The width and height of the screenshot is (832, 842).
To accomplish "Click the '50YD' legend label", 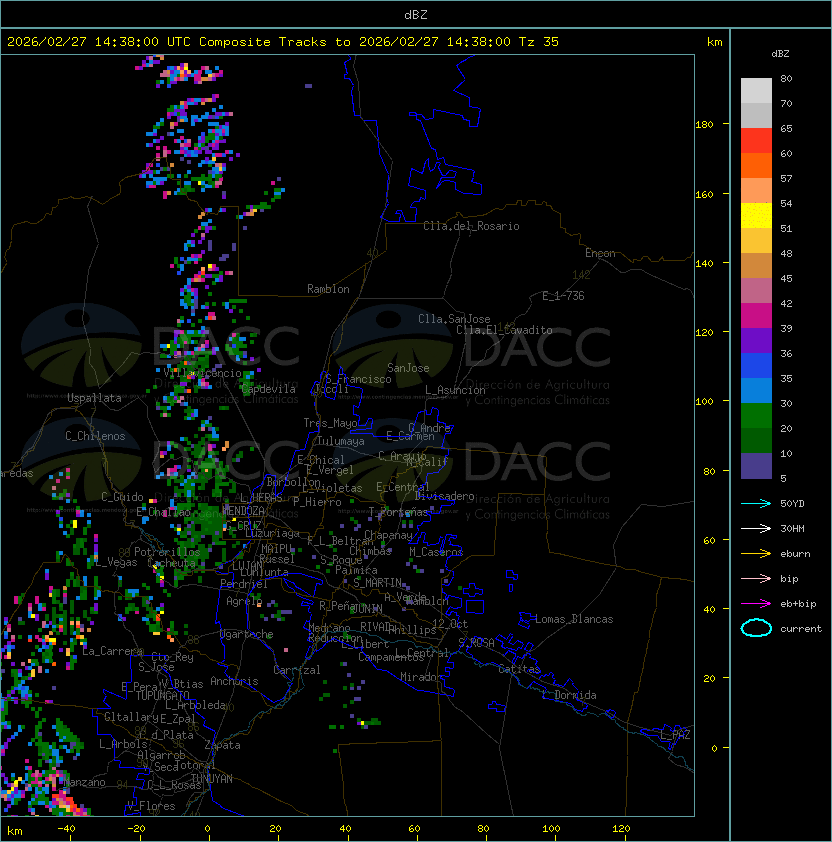I will click(x=792, y=503).
